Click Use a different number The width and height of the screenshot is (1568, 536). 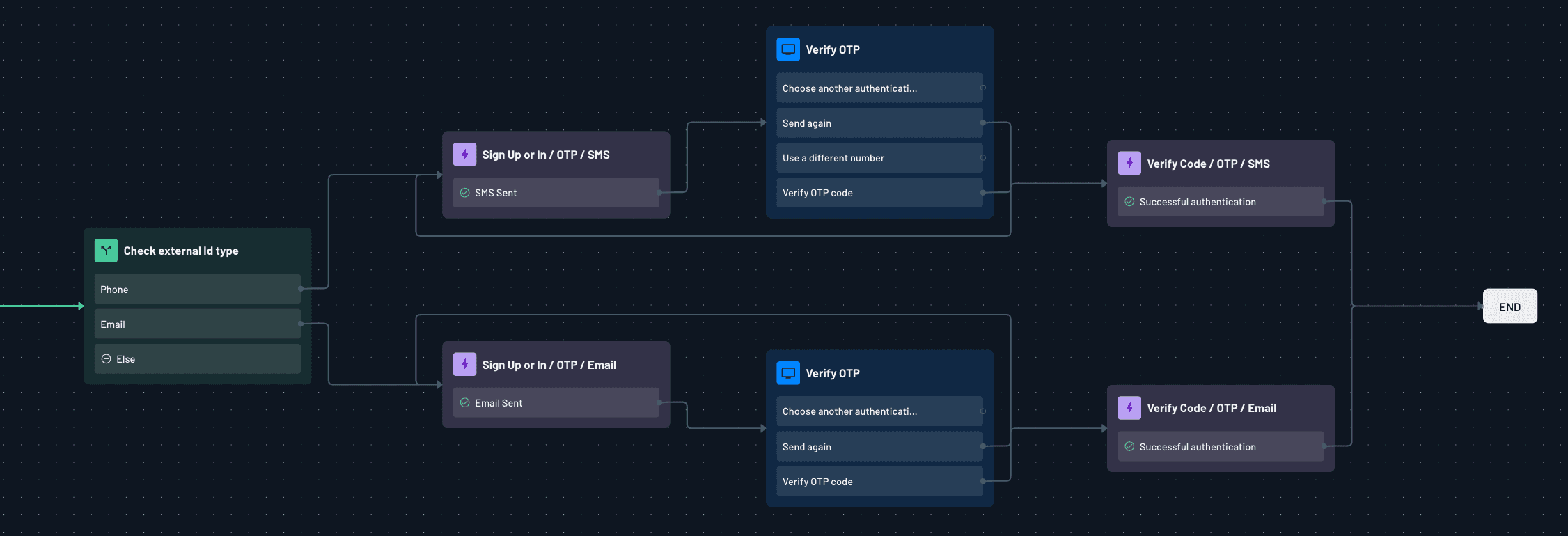coord(879,157)
